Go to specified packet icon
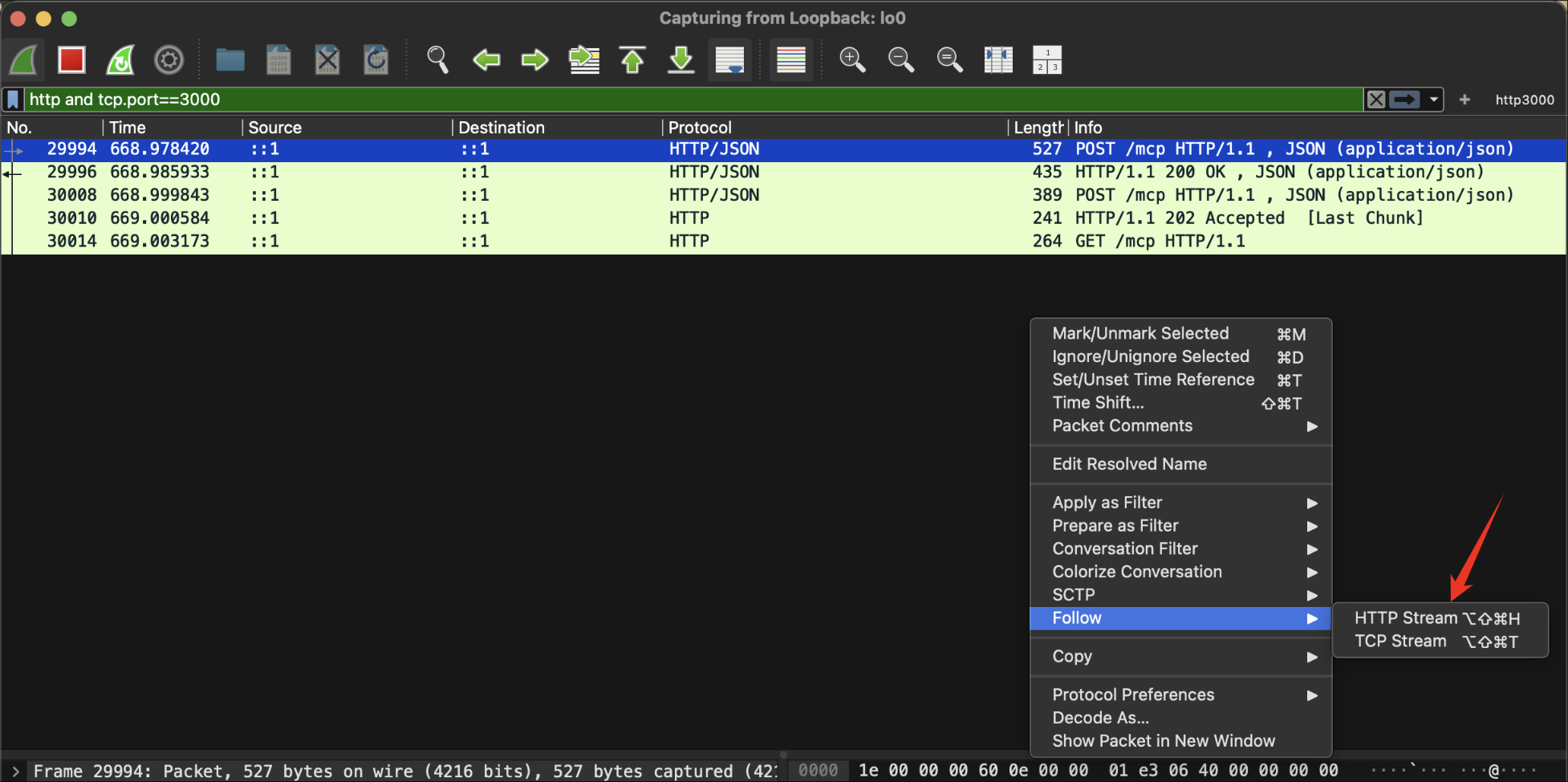 pyautogui.click(x=584, y=59)
